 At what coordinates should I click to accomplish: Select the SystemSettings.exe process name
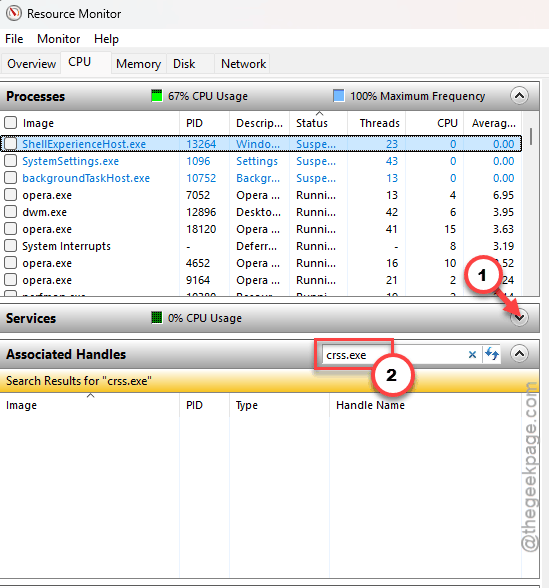click(x=70, y=161)
